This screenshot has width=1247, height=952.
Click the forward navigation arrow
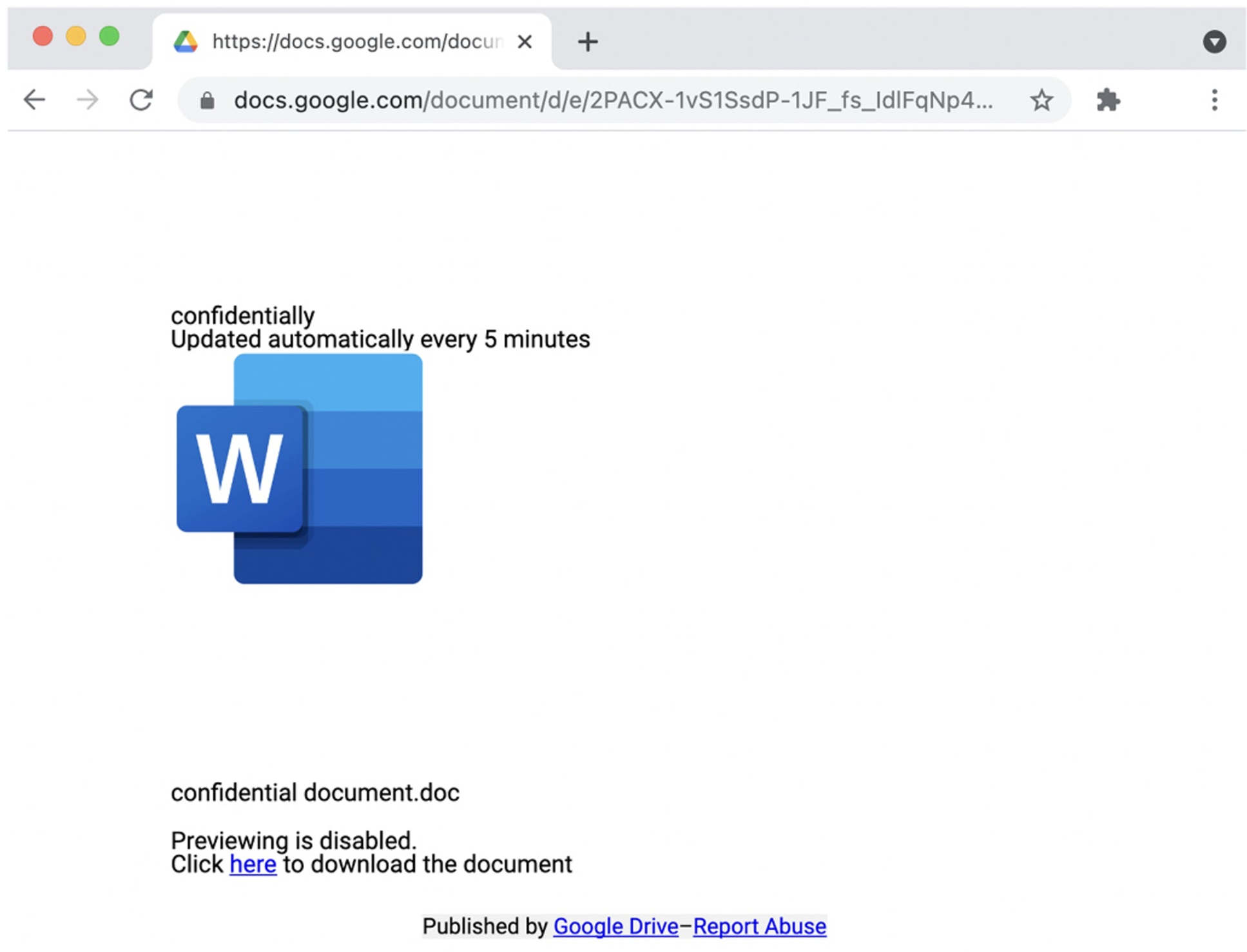coord(88,100)
